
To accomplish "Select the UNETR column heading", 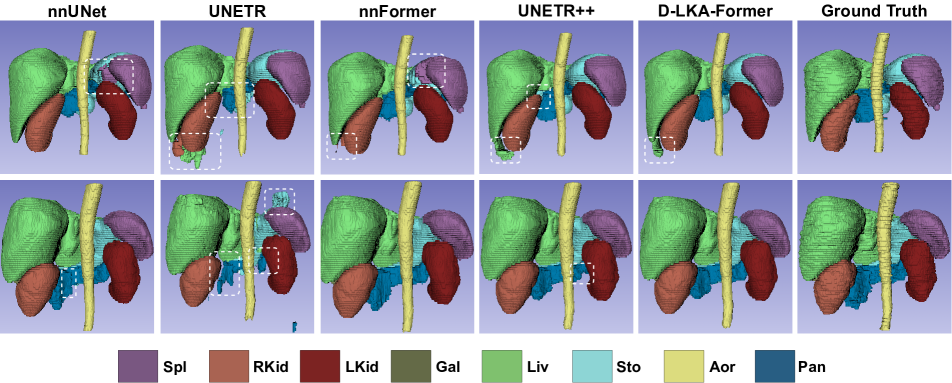I will point(237,10).
